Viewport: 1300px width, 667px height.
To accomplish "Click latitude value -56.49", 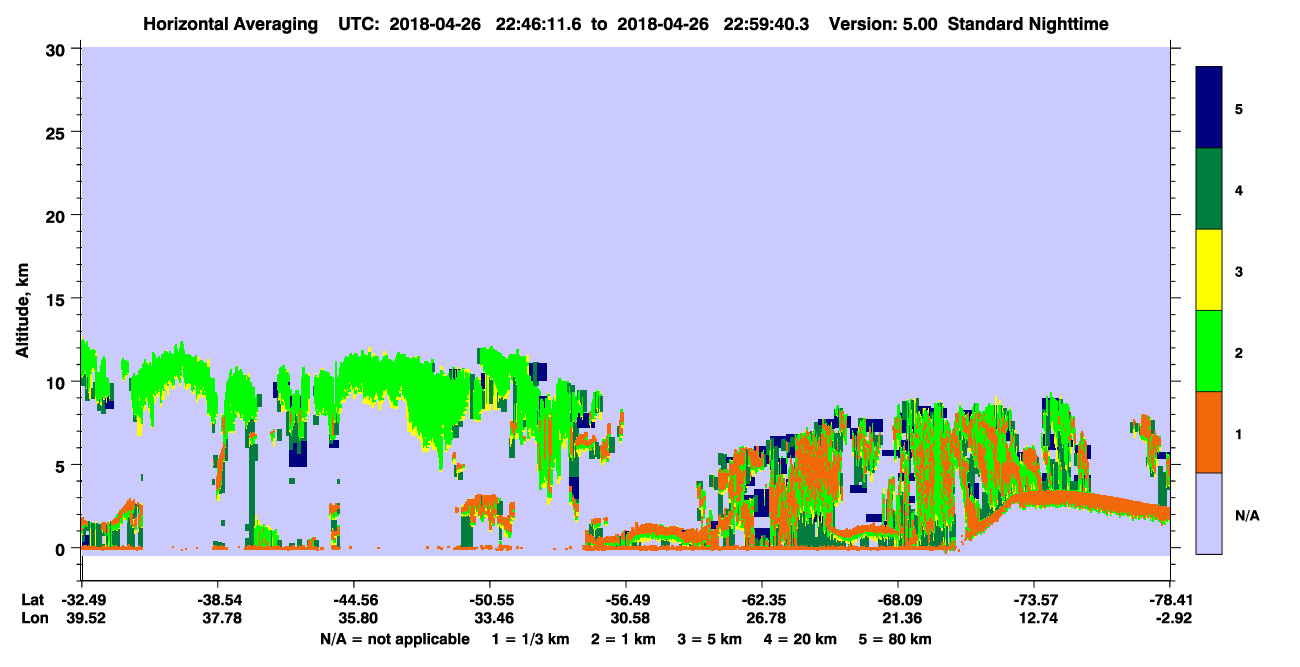I will point(625,600).
